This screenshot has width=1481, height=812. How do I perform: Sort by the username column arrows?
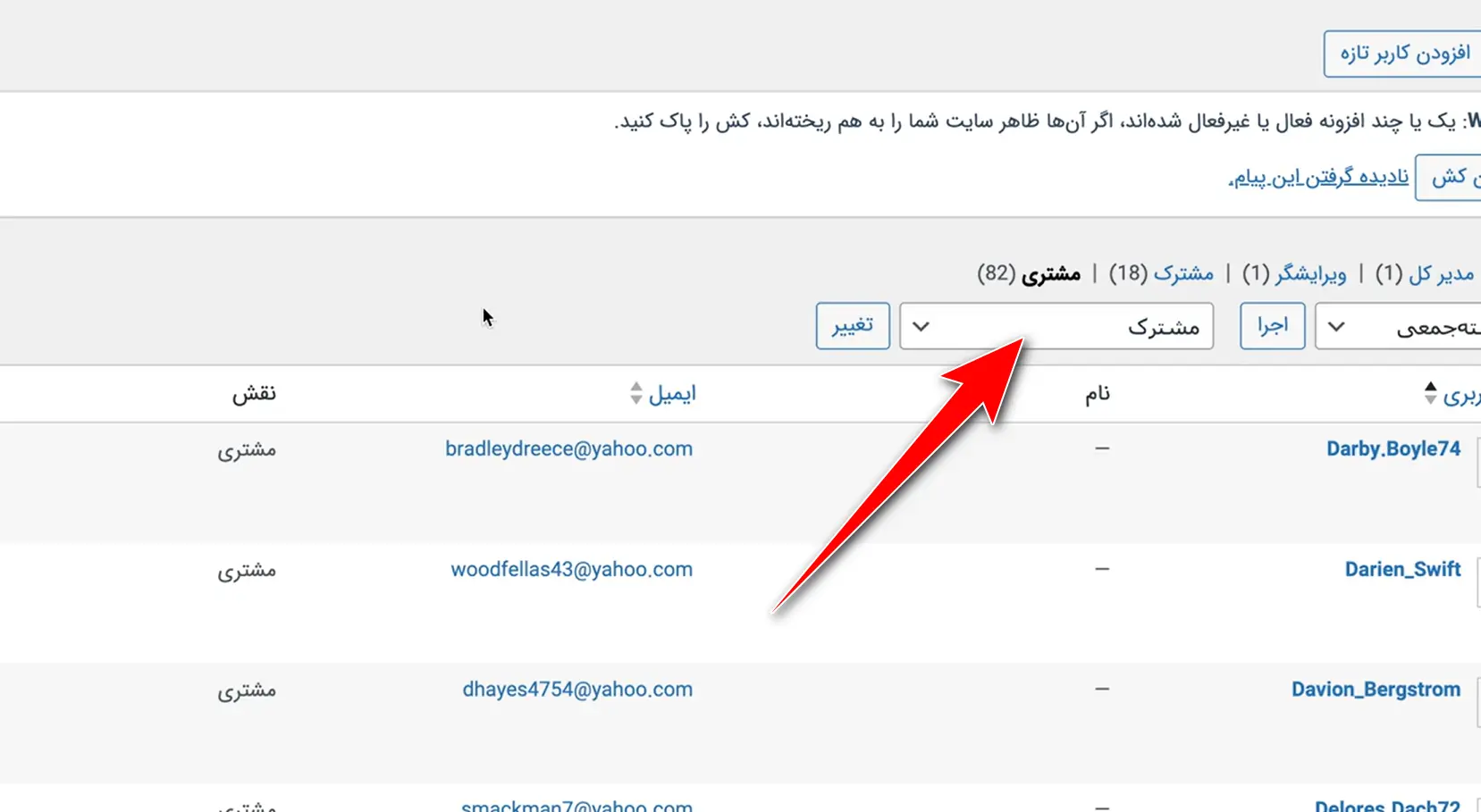coord(1430,393)
